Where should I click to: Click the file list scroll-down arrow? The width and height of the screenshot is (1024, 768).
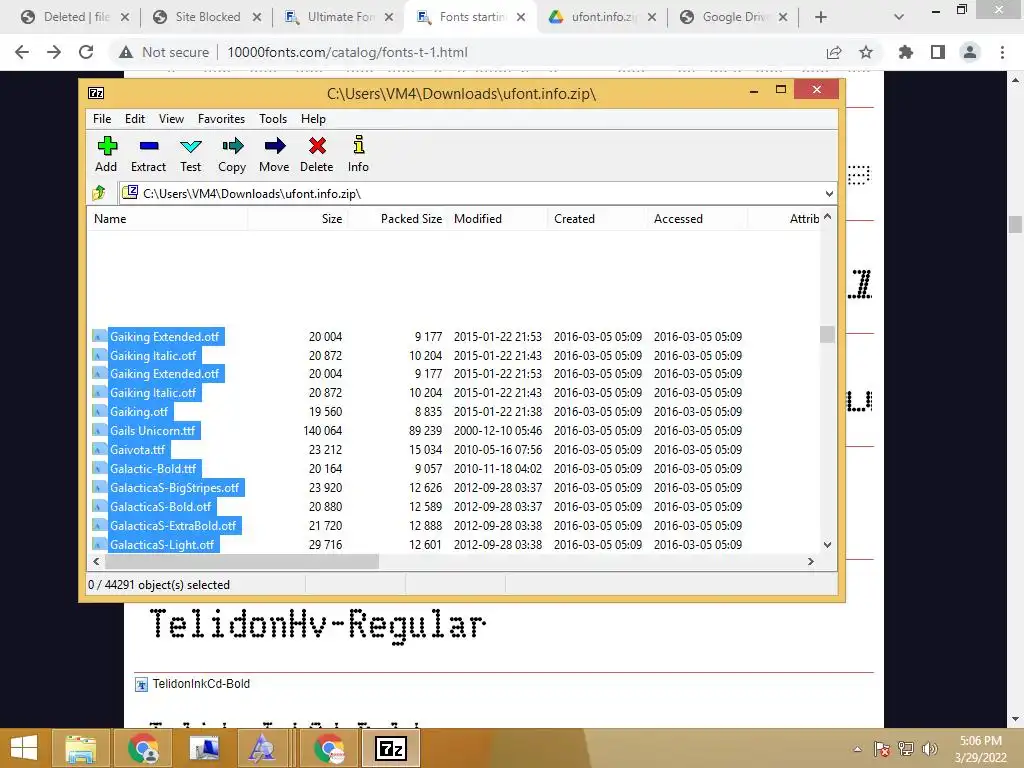click(x=827, y=545)
